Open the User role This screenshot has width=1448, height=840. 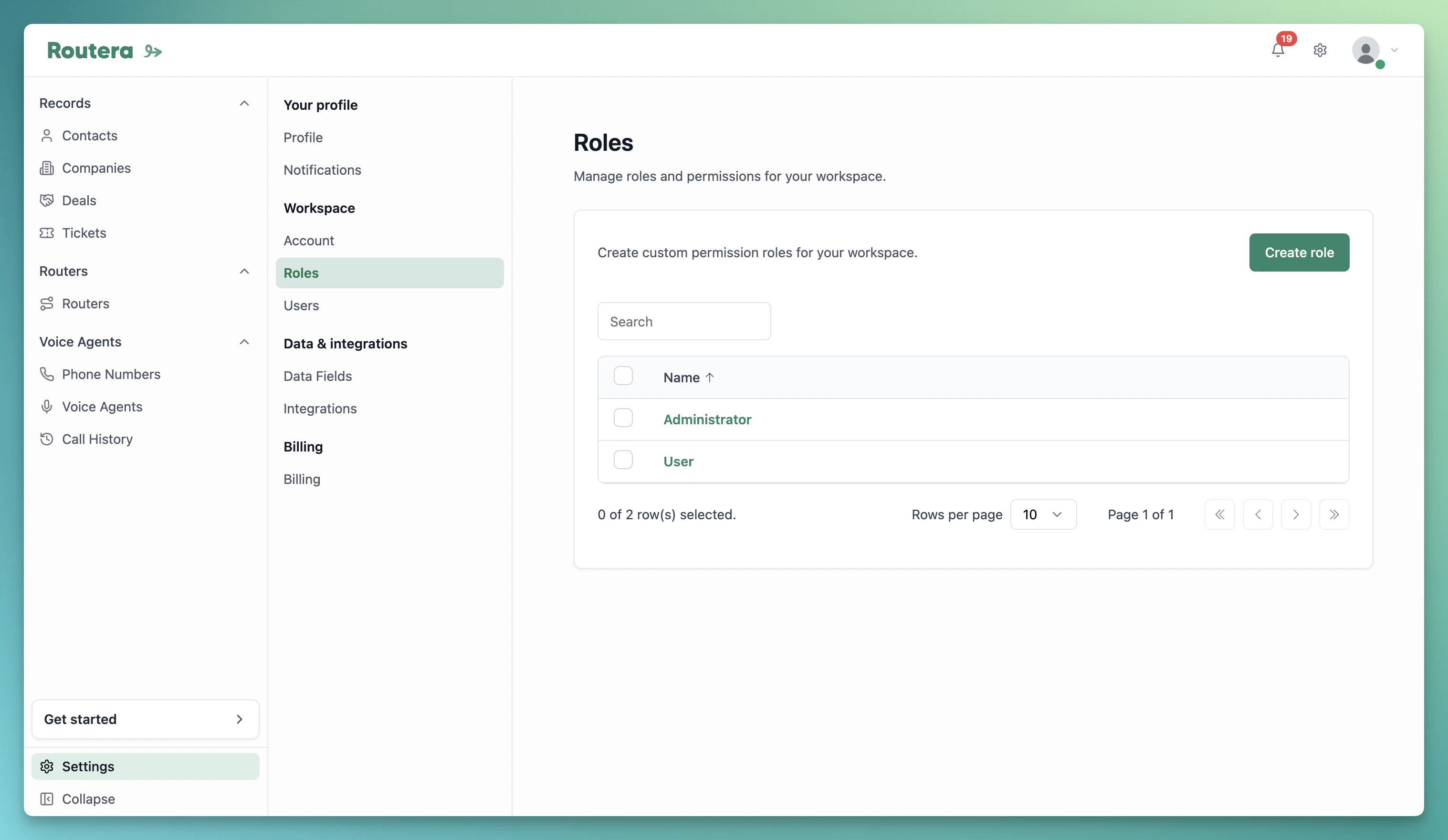pyautogui.click(x=678, y=462)
